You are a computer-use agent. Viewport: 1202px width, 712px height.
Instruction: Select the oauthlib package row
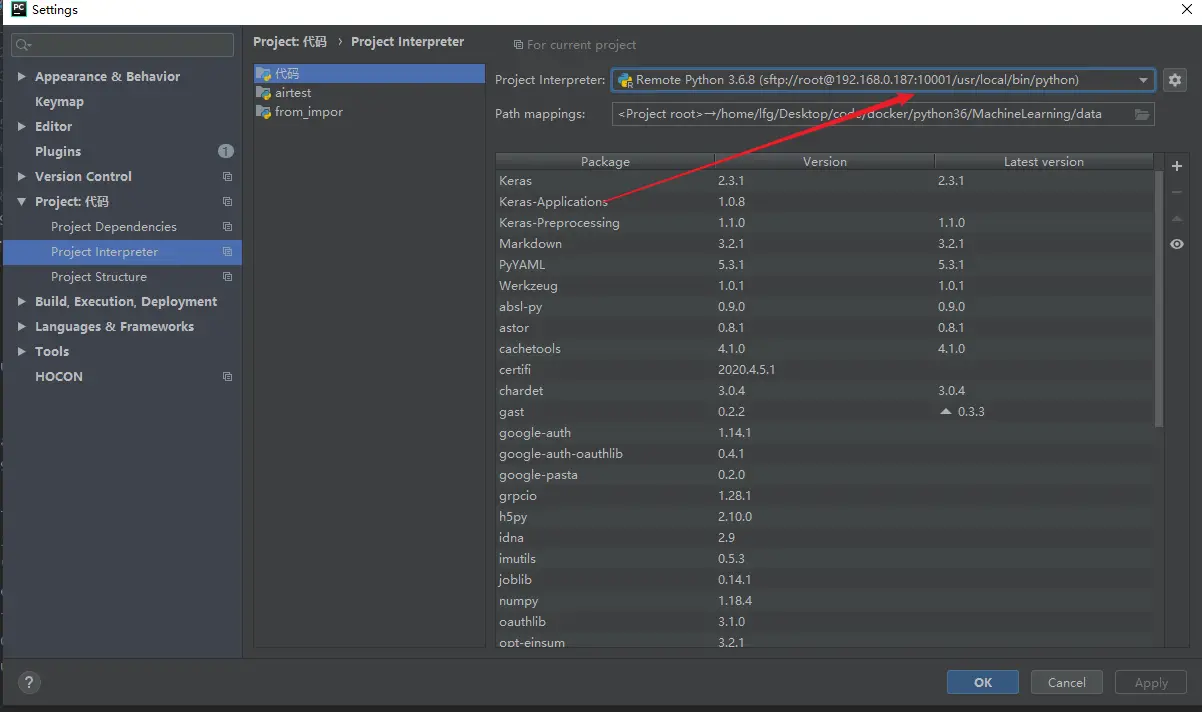[825, 622]
